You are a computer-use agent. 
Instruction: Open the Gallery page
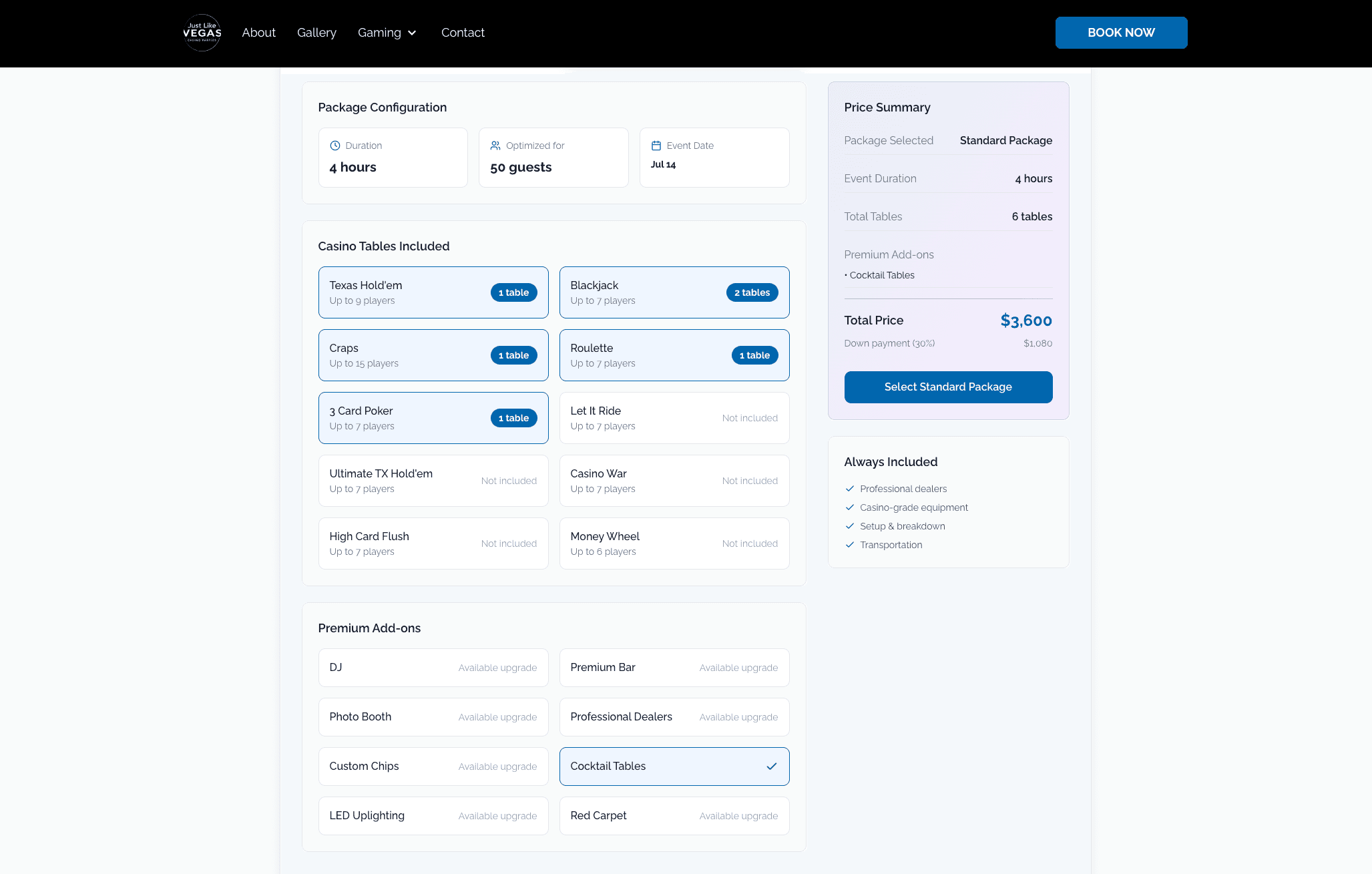pyautogui.click(x=316, y=33)
